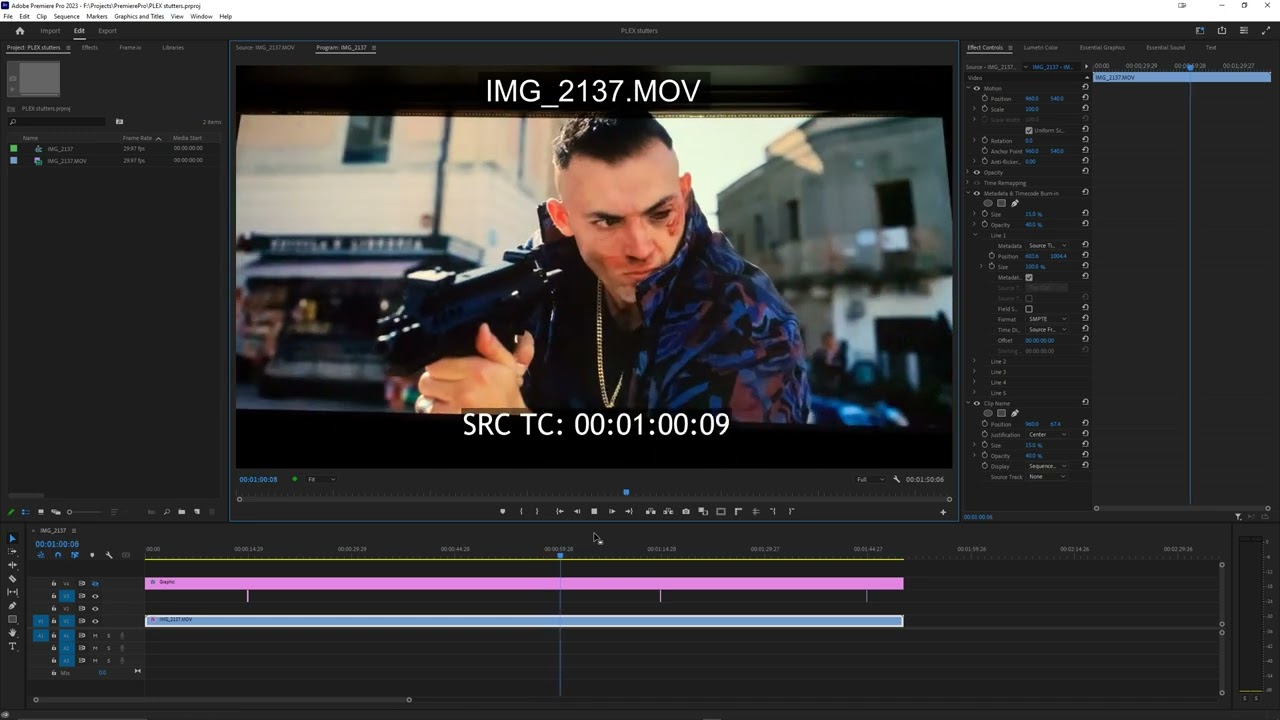Image resolution: width=1280 pixels, height=720 pixels.
Task: Go to In point
Action: (560, 511)
